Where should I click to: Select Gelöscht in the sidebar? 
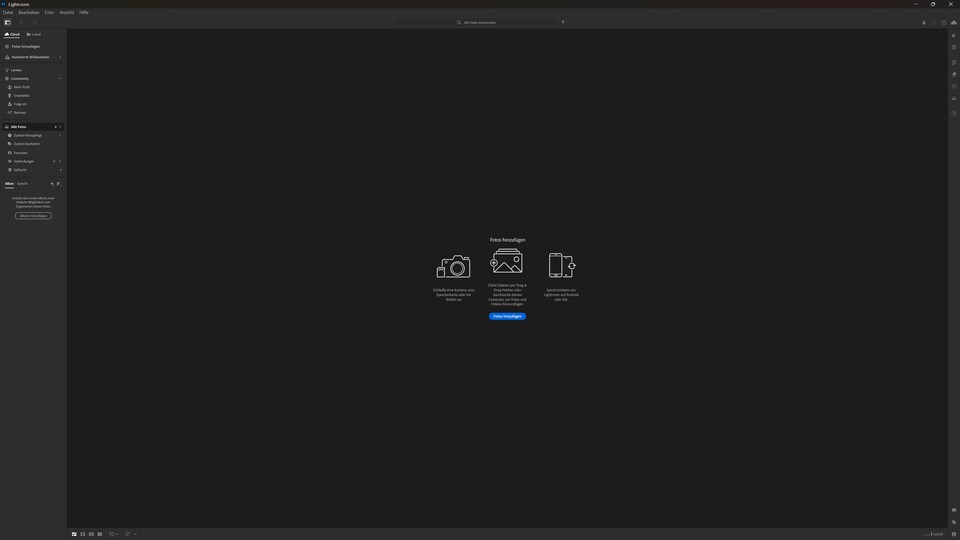[x=20, y=170]
